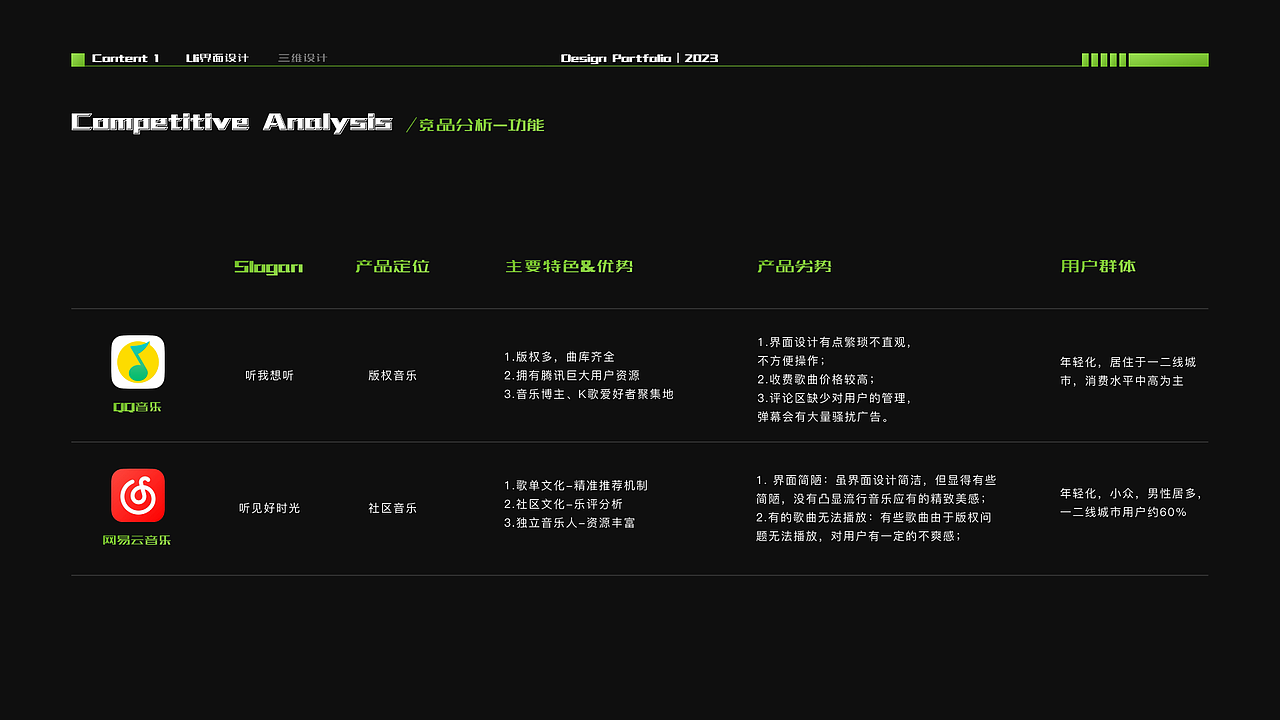Click the text 3.评论区缺少对用户的管理

[833, 399]
